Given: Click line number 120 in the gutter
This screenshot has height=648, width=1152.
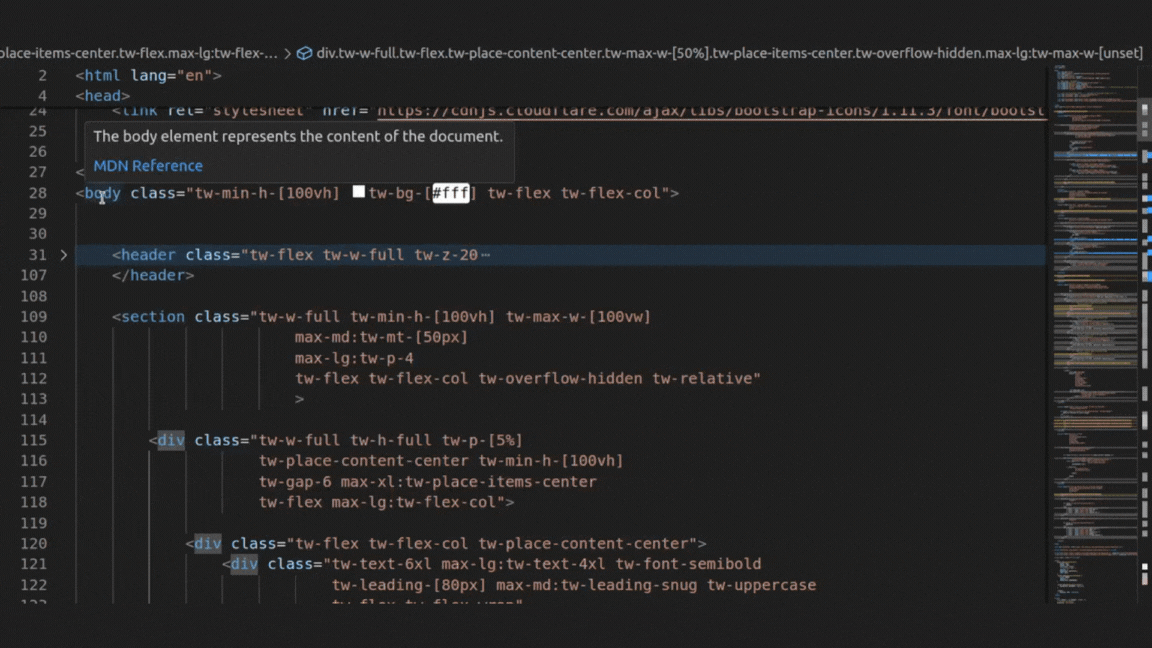Looking at the screenshot, I should [33, 544].
